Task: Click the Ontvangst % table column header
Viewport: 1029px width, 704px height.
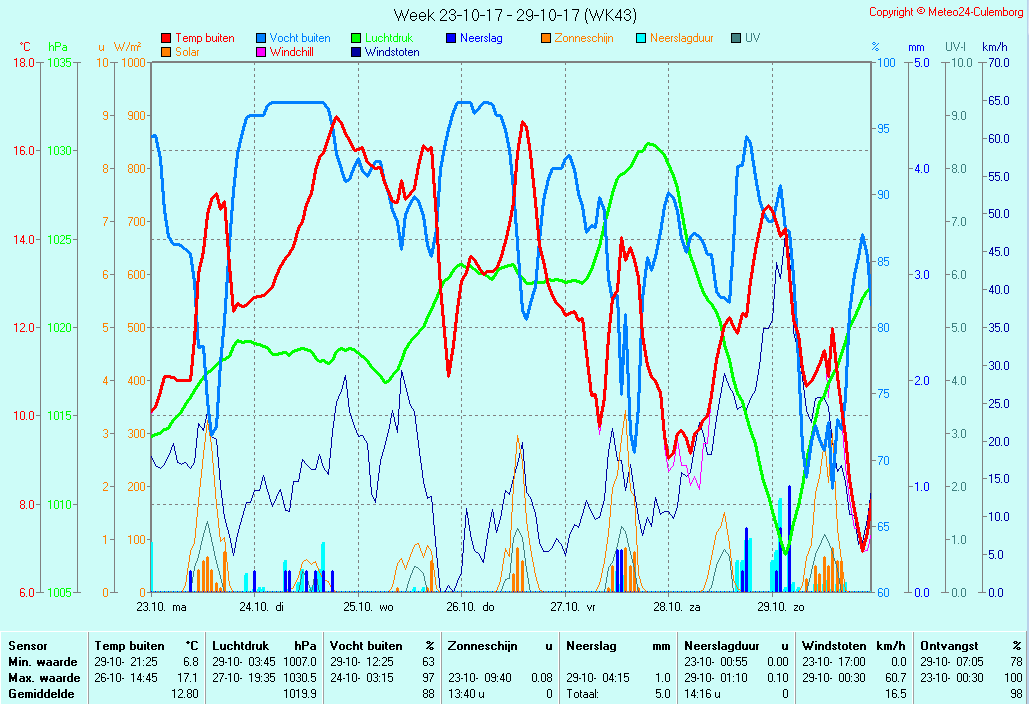Action: (971, 646)
